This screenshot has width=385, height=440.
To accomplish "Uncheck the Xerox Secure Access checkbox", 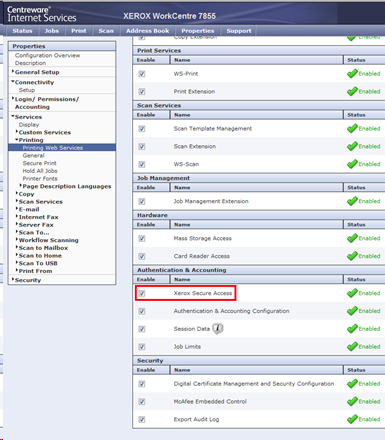I will point(142,293).
